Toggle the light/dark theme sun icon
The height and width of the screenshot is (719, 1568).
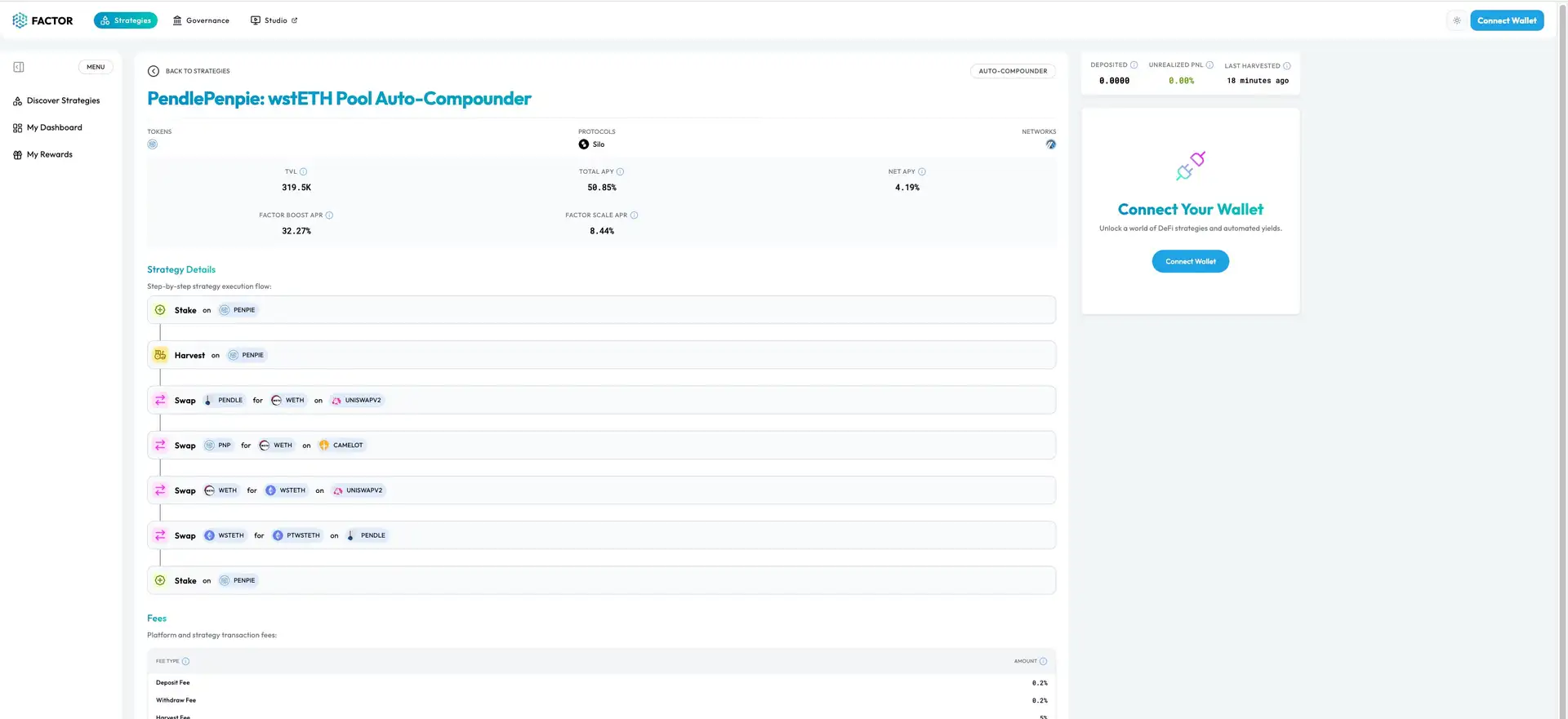click(1456, 20)
